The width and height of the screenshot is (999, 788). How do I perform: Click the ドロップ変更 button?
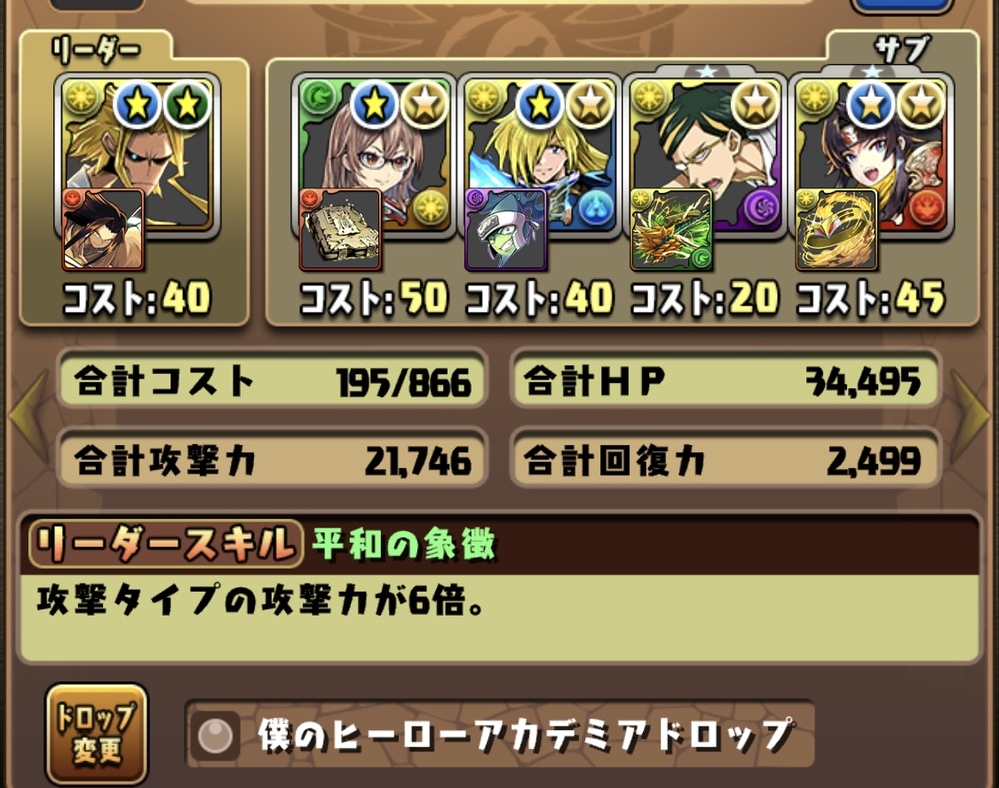point(97,734)
